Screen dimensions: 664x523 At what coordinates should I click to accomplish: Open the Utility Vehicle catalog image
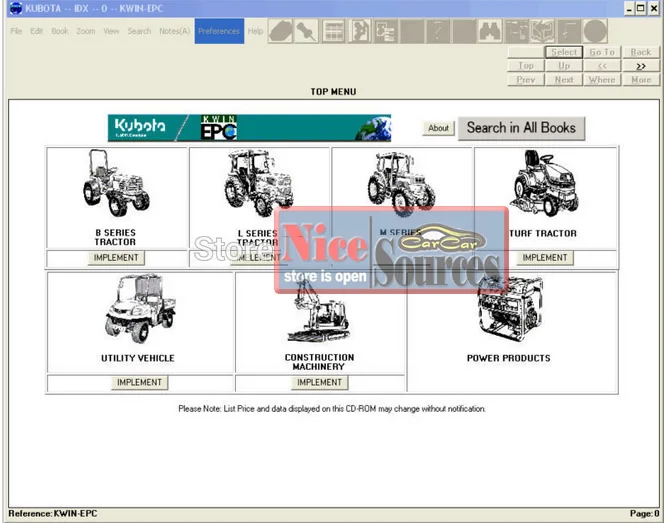(140, 308)
